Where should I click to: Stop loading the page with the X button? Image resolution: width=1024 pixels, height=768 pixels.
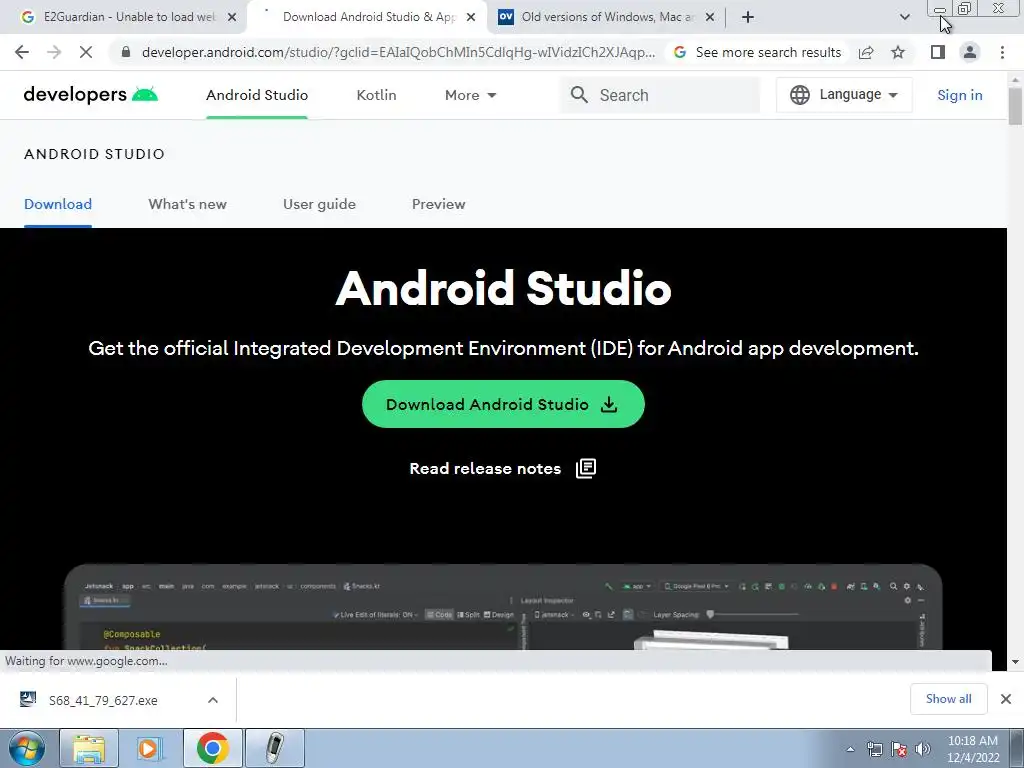point(86,52)
